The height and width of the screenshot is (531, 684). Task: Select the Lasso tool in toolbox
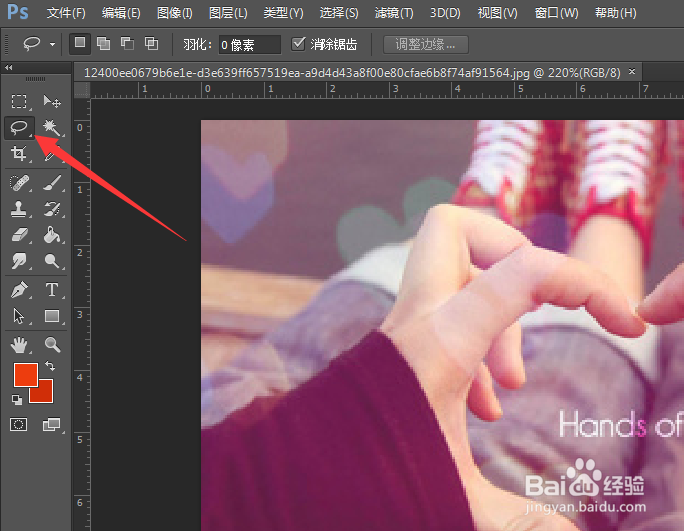[x=19, y=127]
